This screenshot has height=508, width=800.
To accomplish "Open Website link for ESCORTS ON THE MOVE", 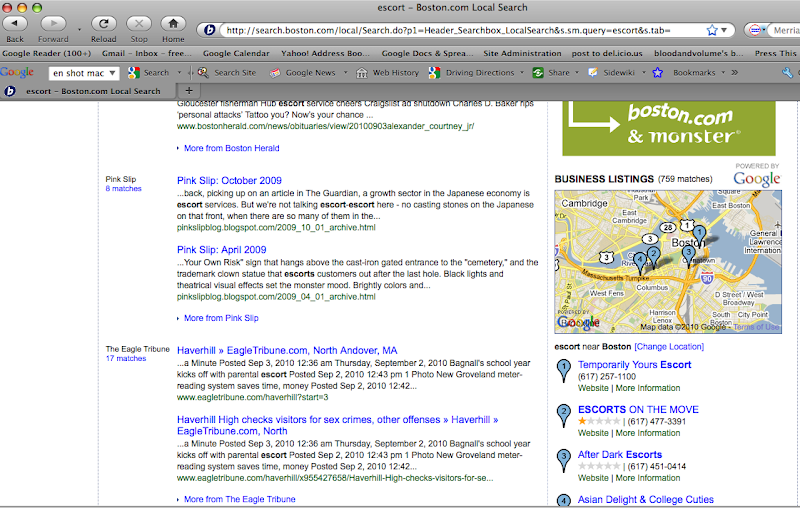I will [x=593, y=433].
